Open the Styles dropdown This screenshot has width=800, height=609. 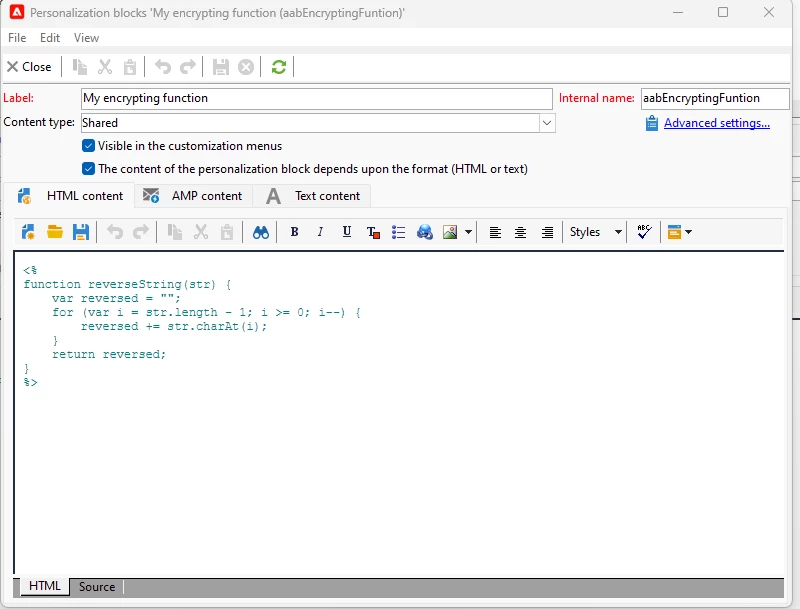595,232
